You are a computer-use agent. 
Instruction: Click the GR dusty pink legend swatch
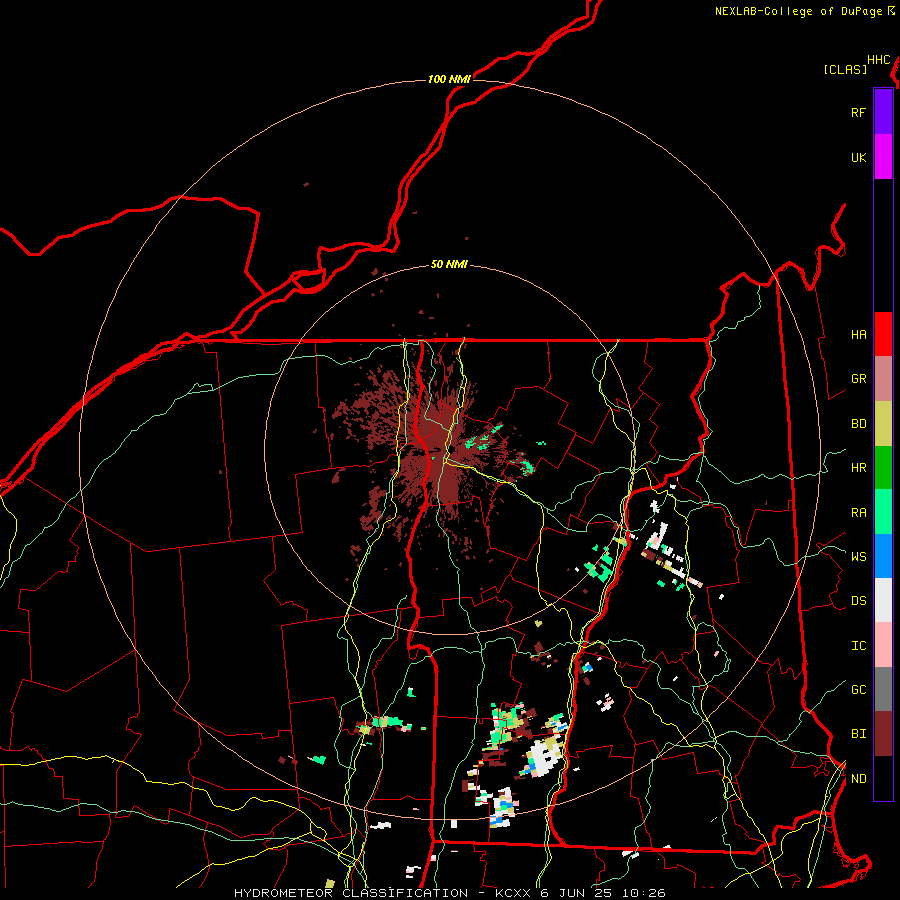883,378
